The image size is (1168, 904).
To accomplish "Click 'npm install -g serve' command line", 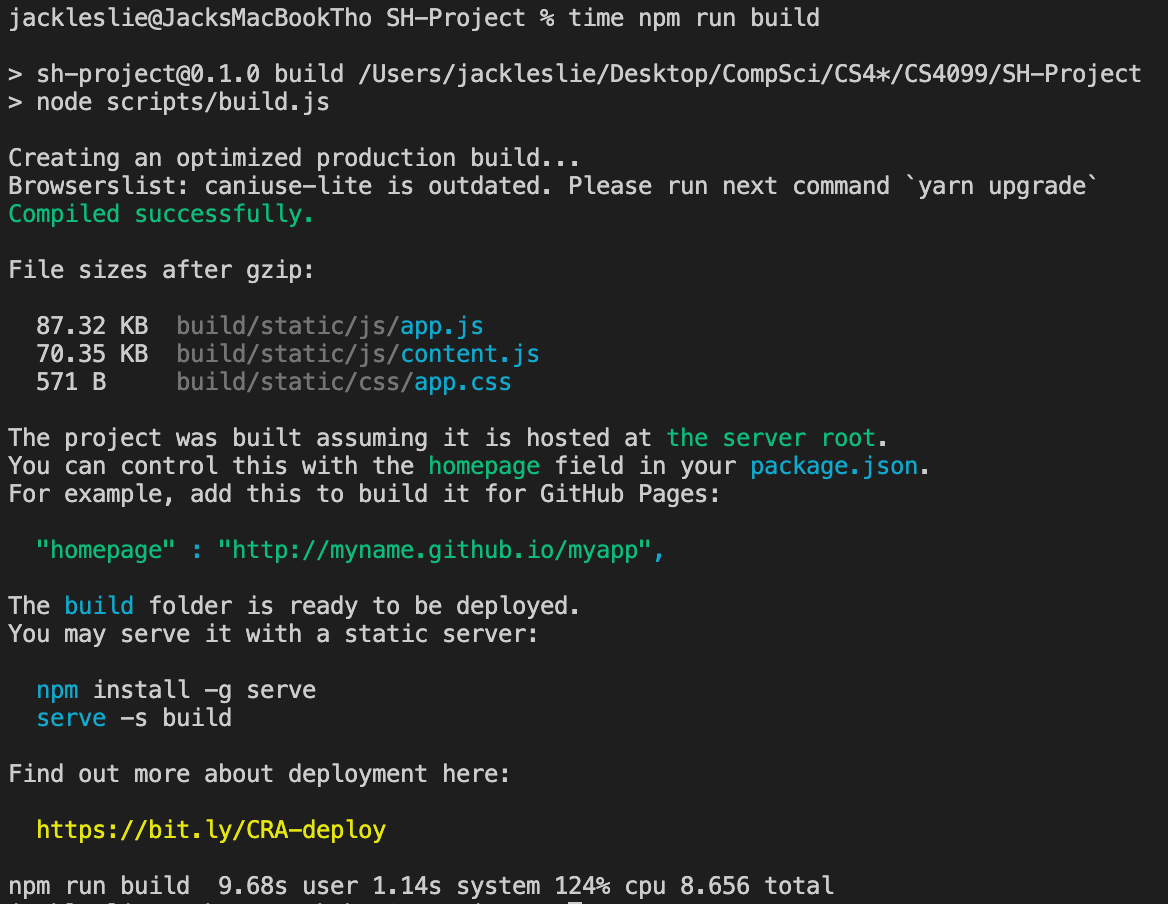I will click(x=177, y=690).
